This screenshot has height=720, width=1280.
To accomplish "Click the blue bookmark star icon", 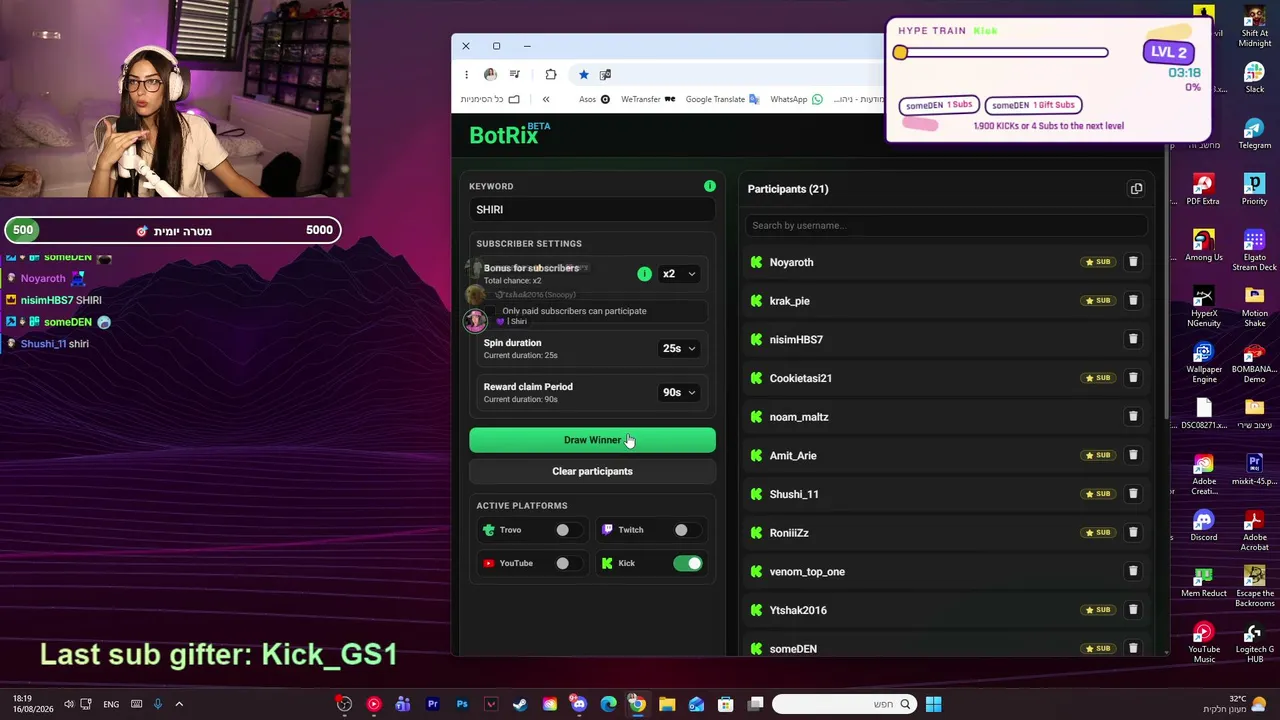I will (x=584, y=74).
